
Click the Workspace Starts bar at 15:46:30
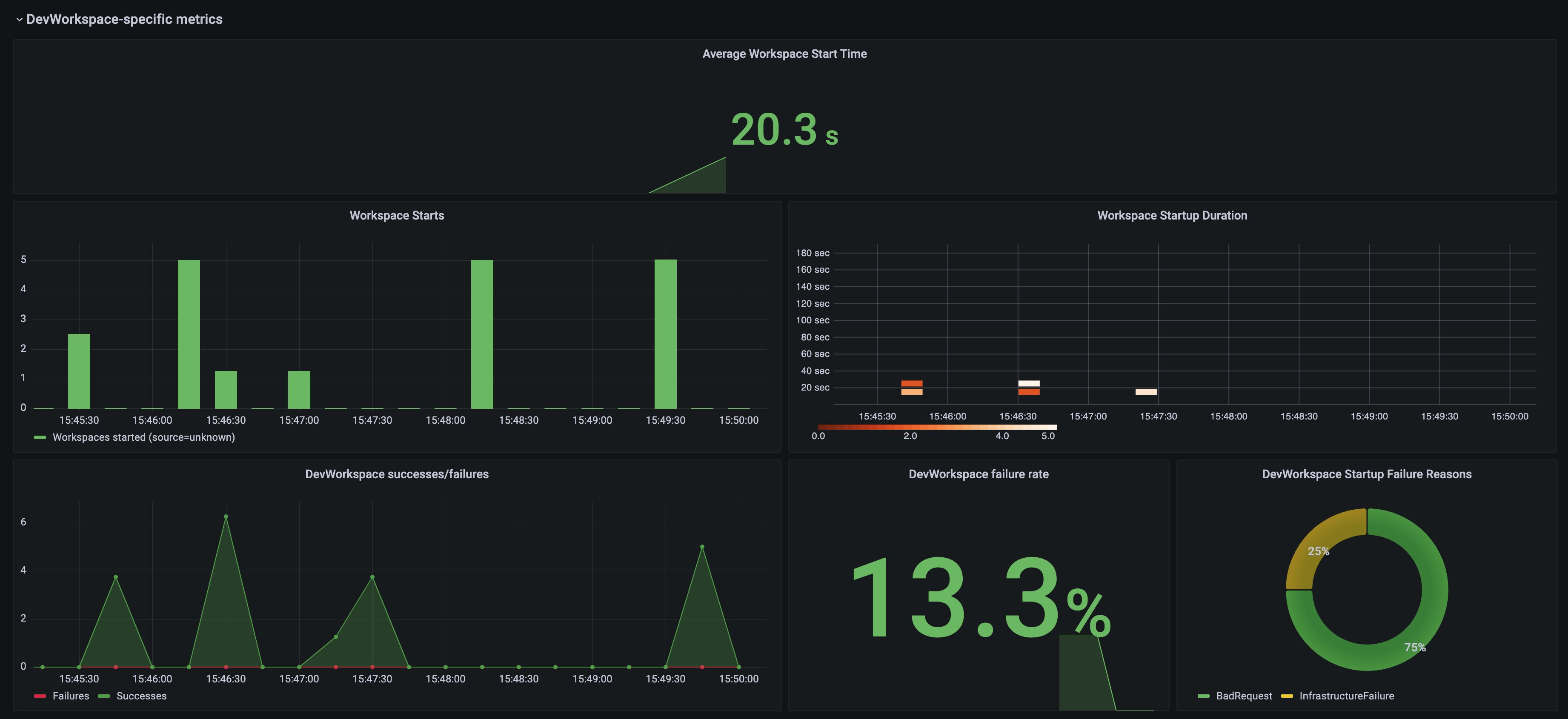point(226,390)
